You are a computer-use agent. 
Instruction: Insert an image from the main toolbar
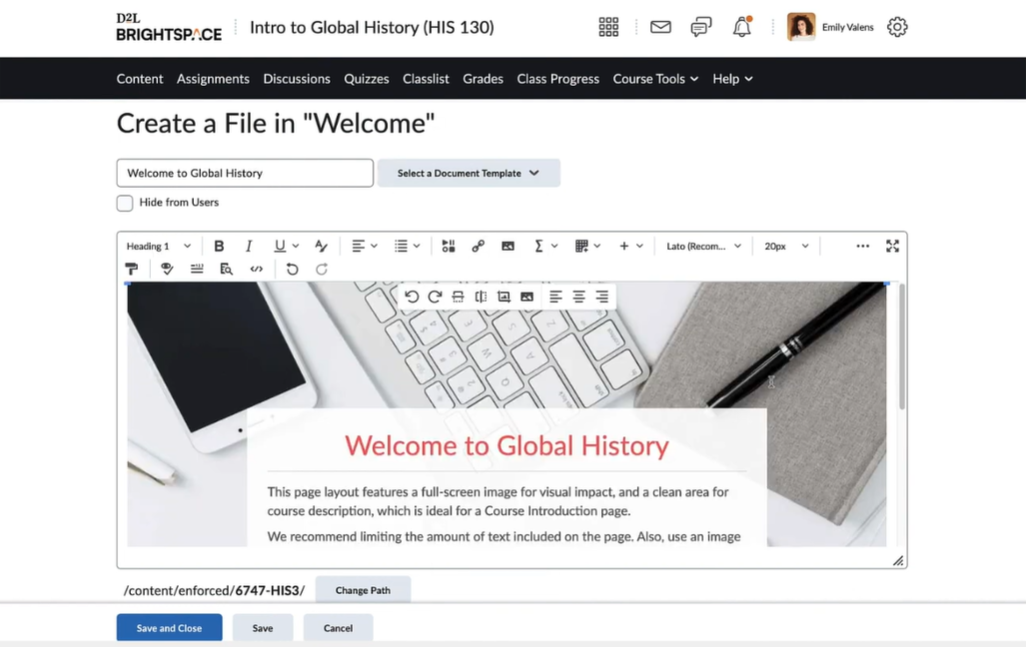pyautogui.click(x=508, y=246)
